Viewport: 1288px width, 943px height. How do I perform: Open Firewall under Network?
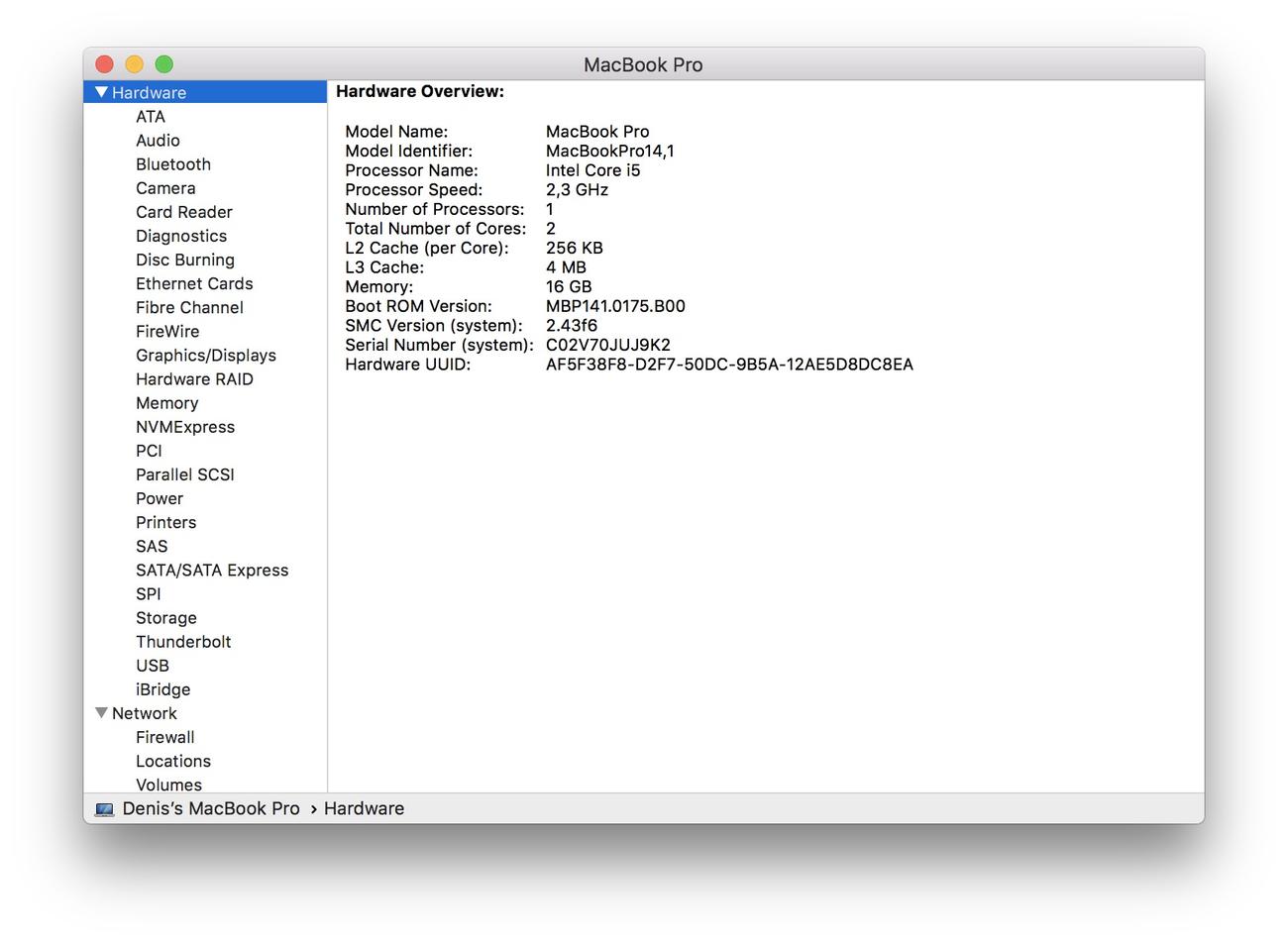[x=165, y=737]
